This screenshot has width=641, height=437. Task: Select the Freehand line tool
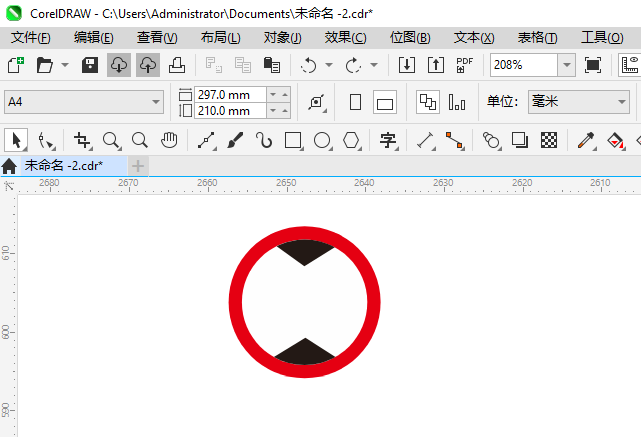207,140
